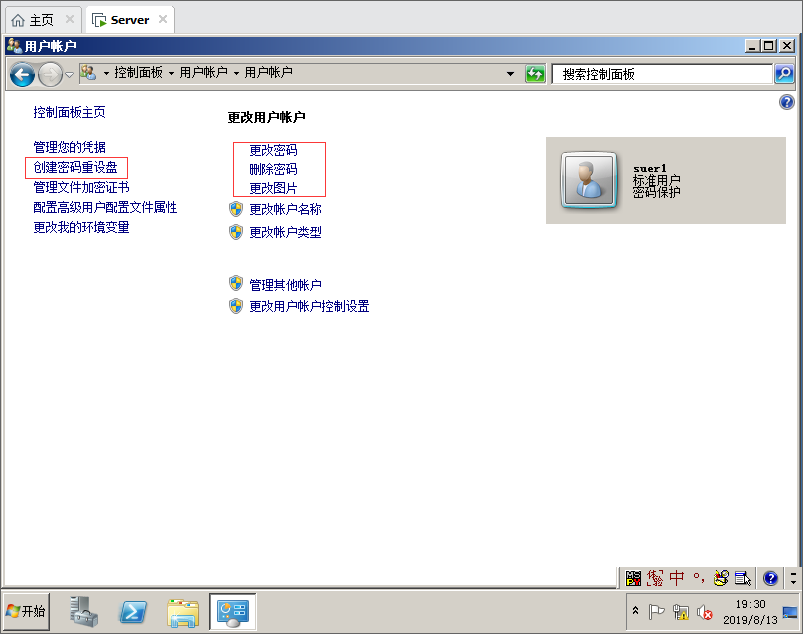Viewport: 803px width, 634px height.
Task: Open the 更改密码 link
Action: (273, 150)
